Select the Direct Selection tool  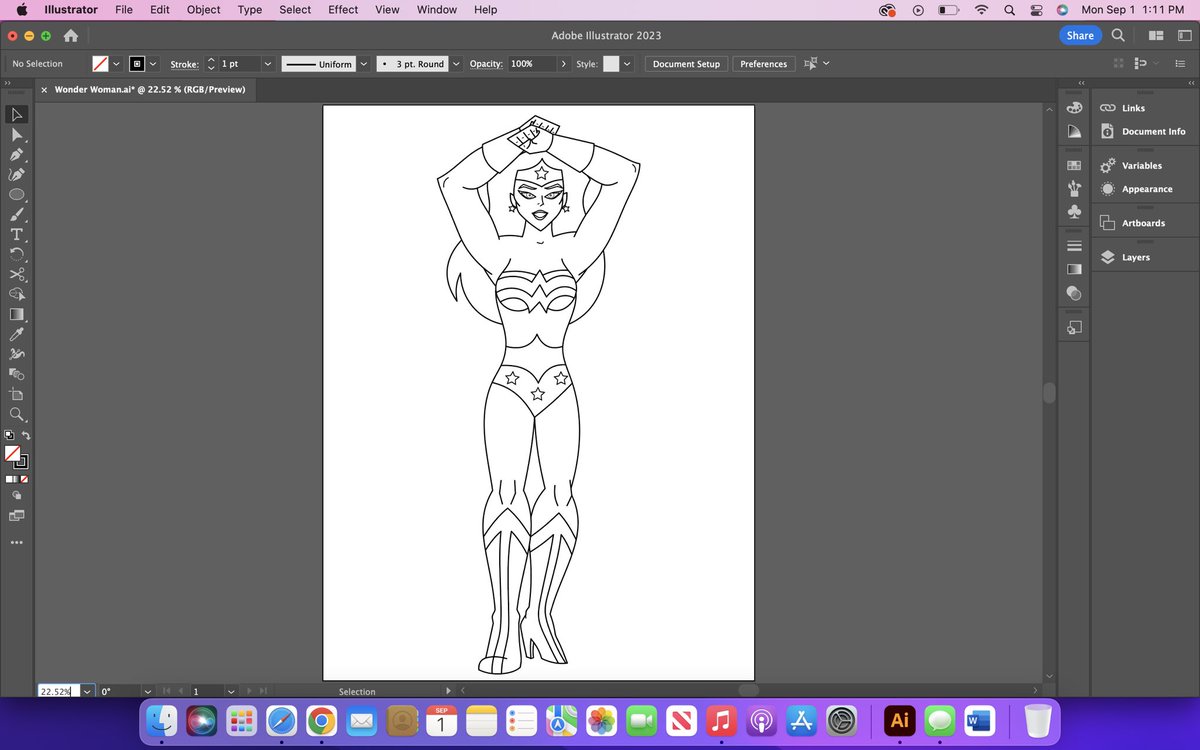17,134
